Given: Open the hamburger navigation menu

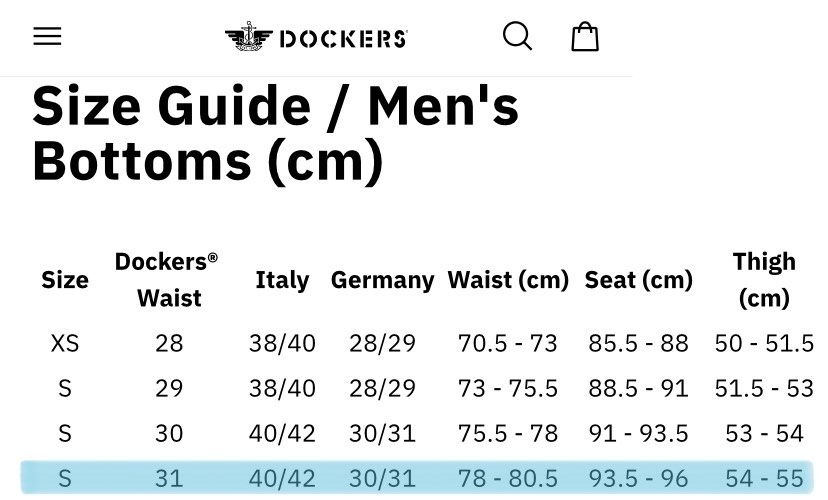Looking at the screenshot, I should click(x=48, y=36).
